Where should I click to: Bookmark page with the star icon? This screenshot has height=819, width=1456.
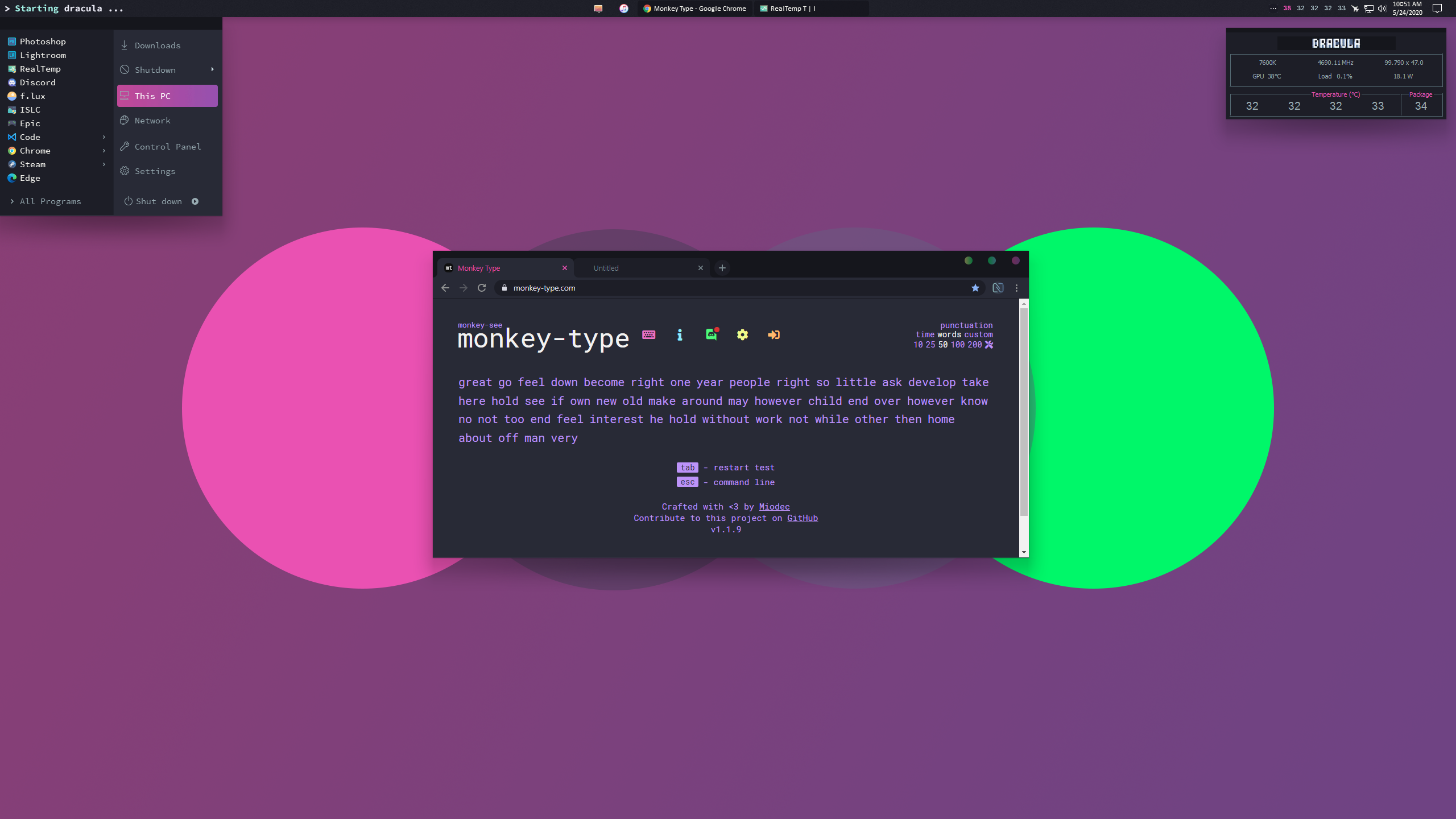click(x=975, y=288)
